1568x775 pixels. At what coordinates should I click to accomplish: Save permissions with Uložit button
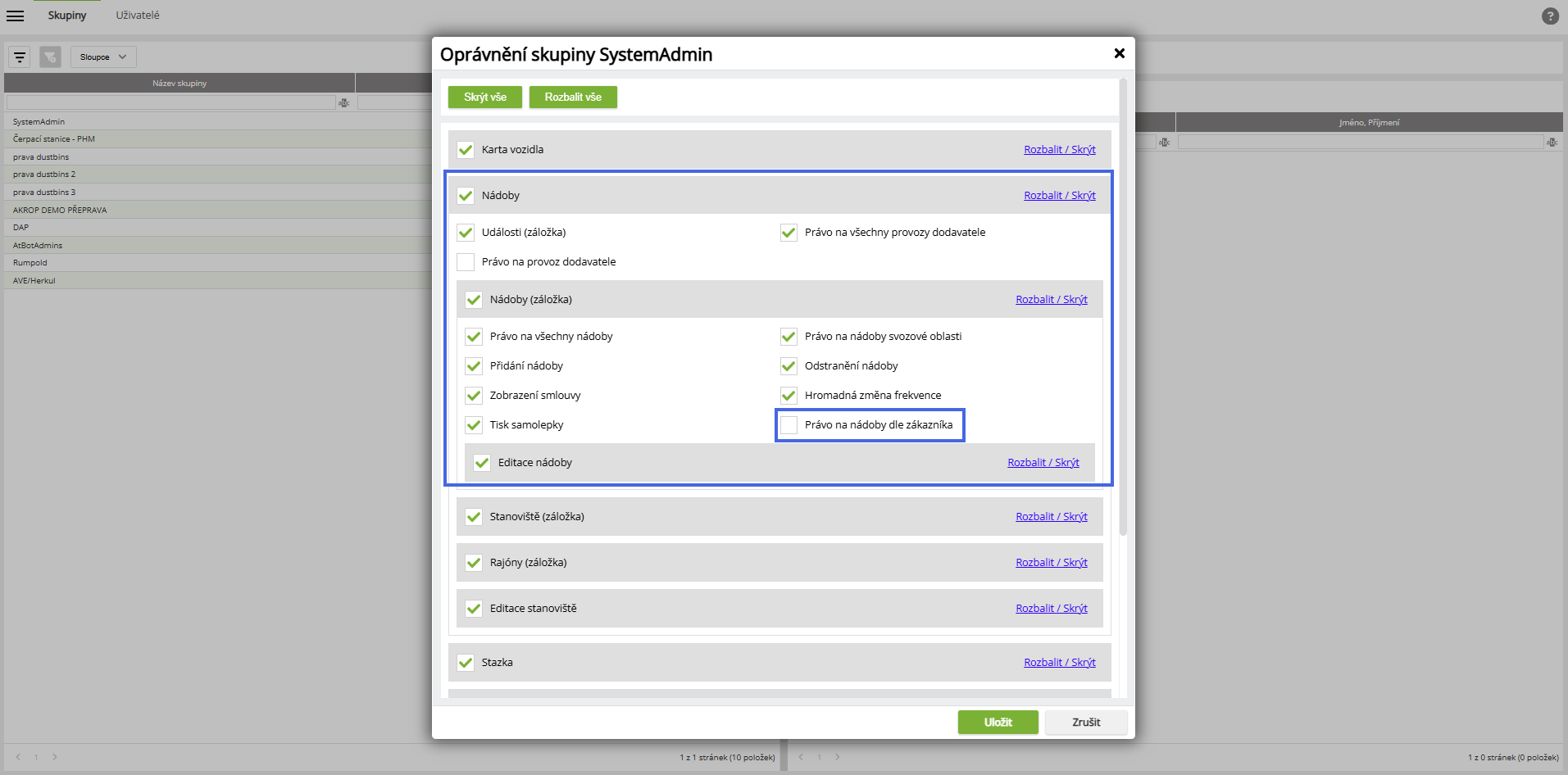point(998,722)
